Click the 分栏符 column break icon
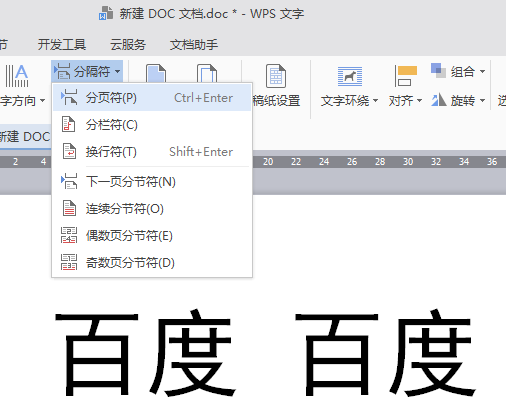 (x=69, y=124)
